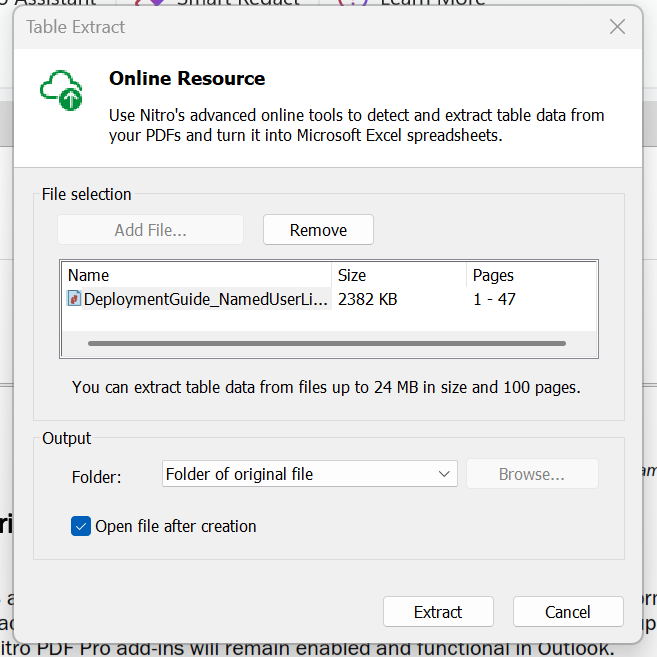Click the Remove button
Viewport: 657px width, 657px height.
(x=318, y=230)
